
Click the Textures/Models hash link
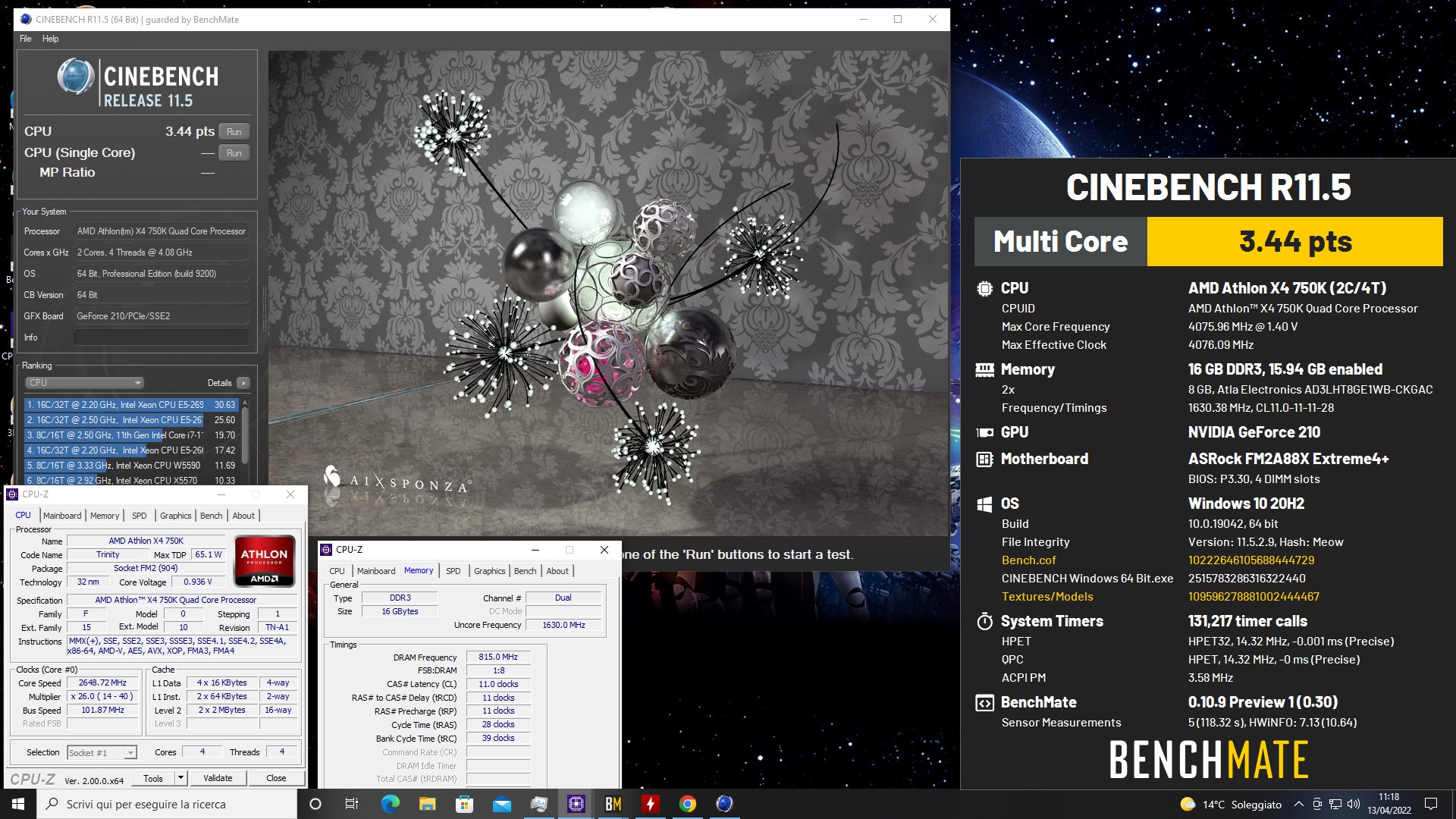tap(1253, 597)
